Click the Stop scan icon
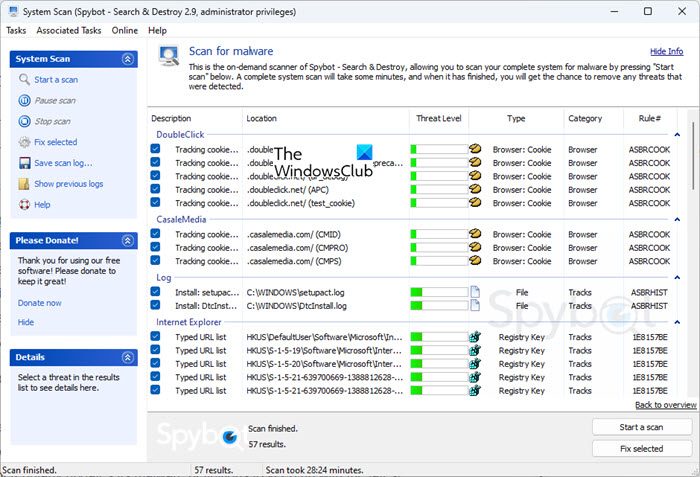The width and height of the screenshot is (700, 477). 24,122
